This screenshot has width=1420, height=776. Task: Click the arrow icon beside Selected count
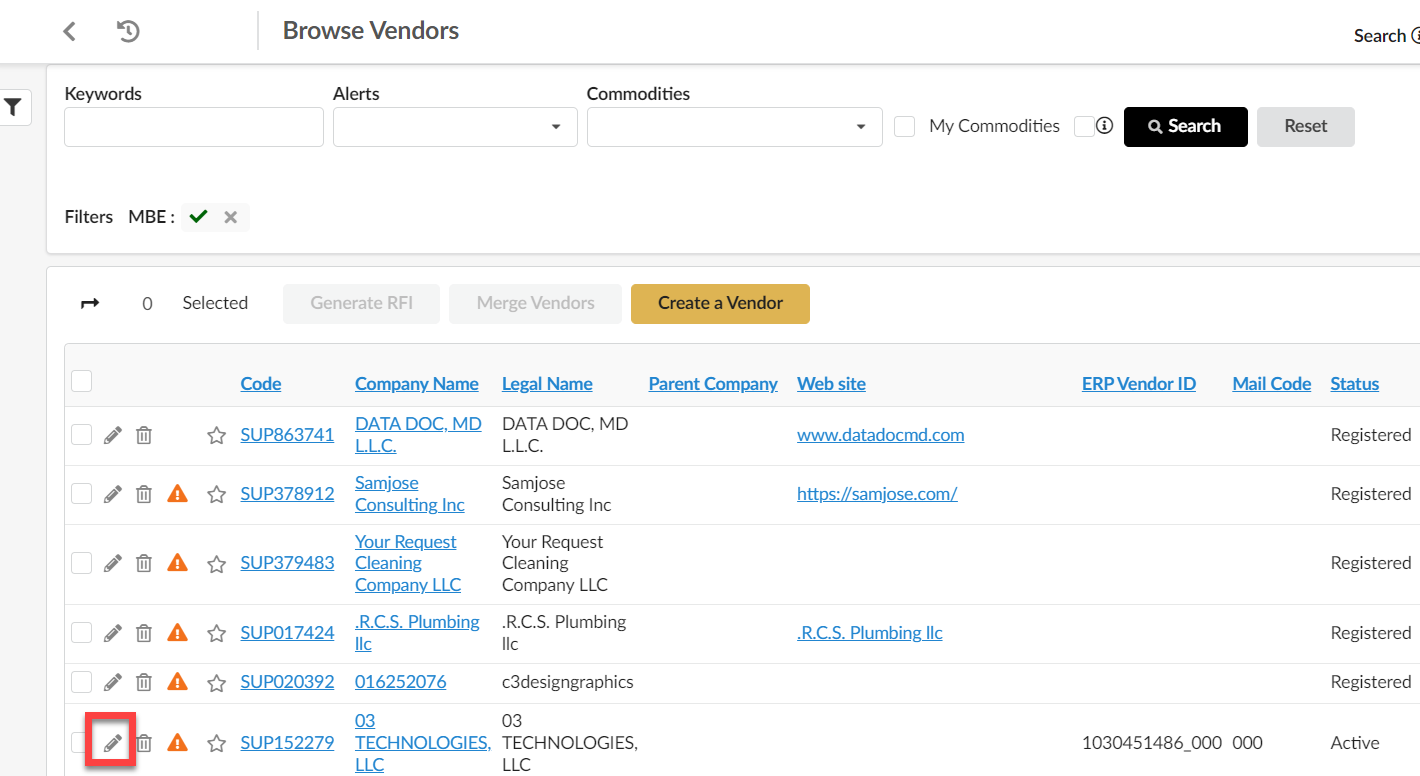coord(90,303)
